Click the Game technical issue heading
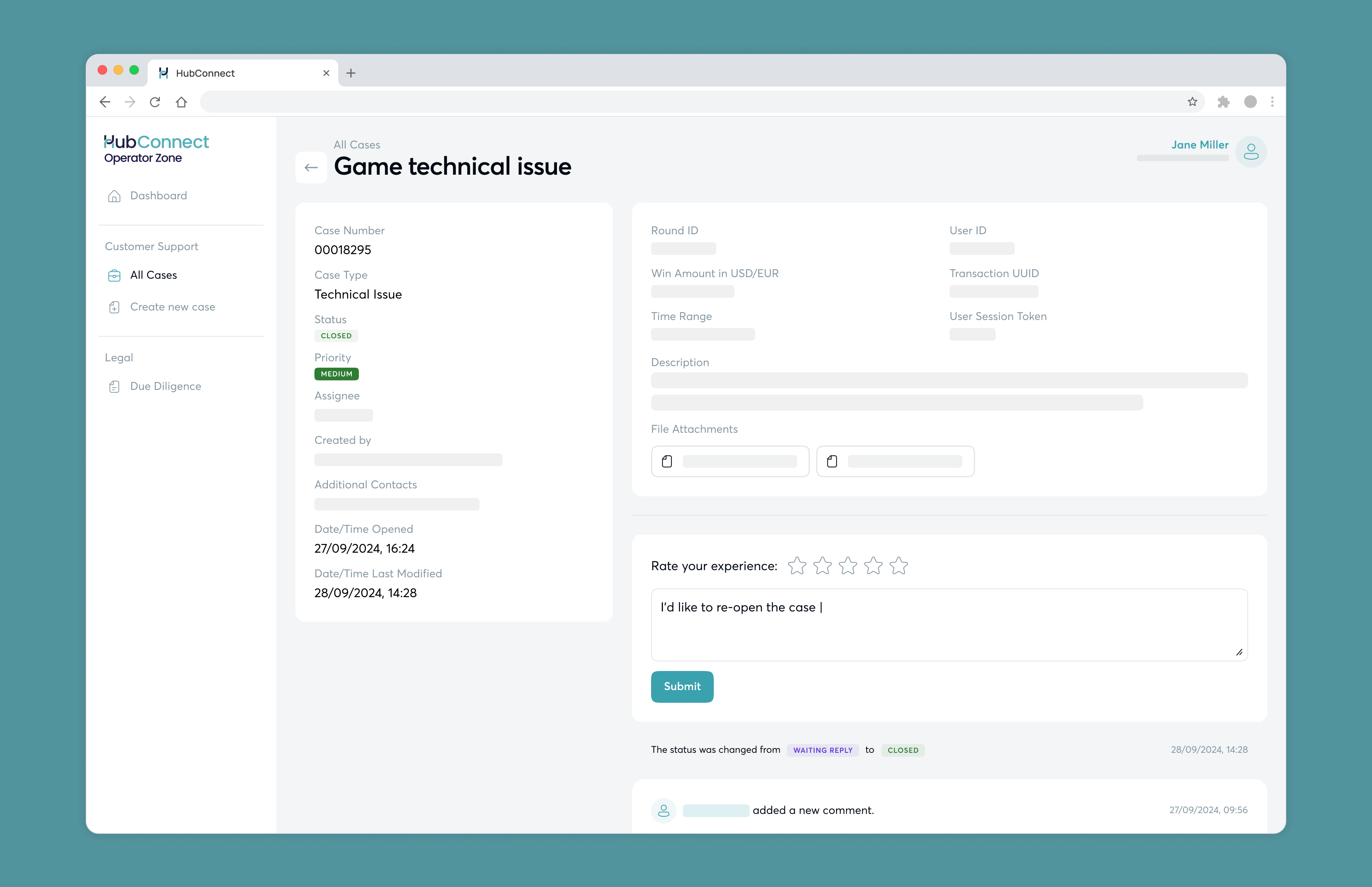The height and width of the screenshot is (887, 1372). click(x=453, y=166)
